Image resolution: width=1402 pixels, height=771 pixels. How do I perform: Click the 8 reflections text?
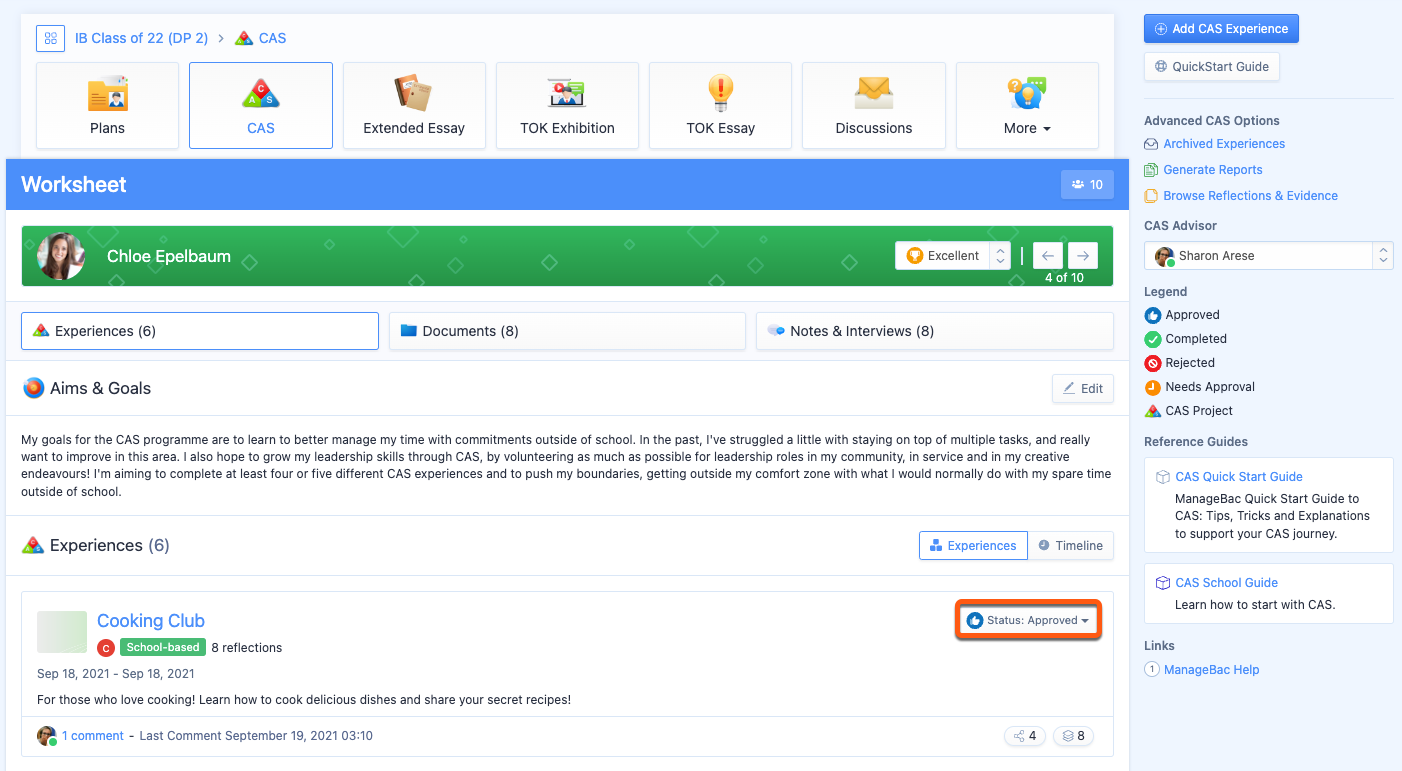[x=247, y=647]
